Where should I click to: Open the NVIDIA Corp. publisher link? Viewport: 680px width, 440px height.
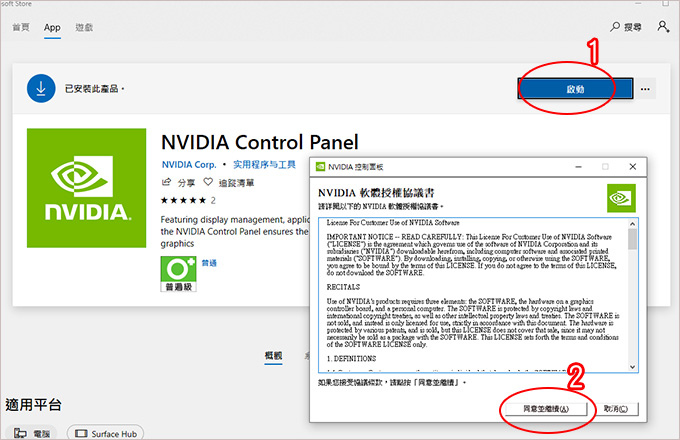tap(189, 165)
